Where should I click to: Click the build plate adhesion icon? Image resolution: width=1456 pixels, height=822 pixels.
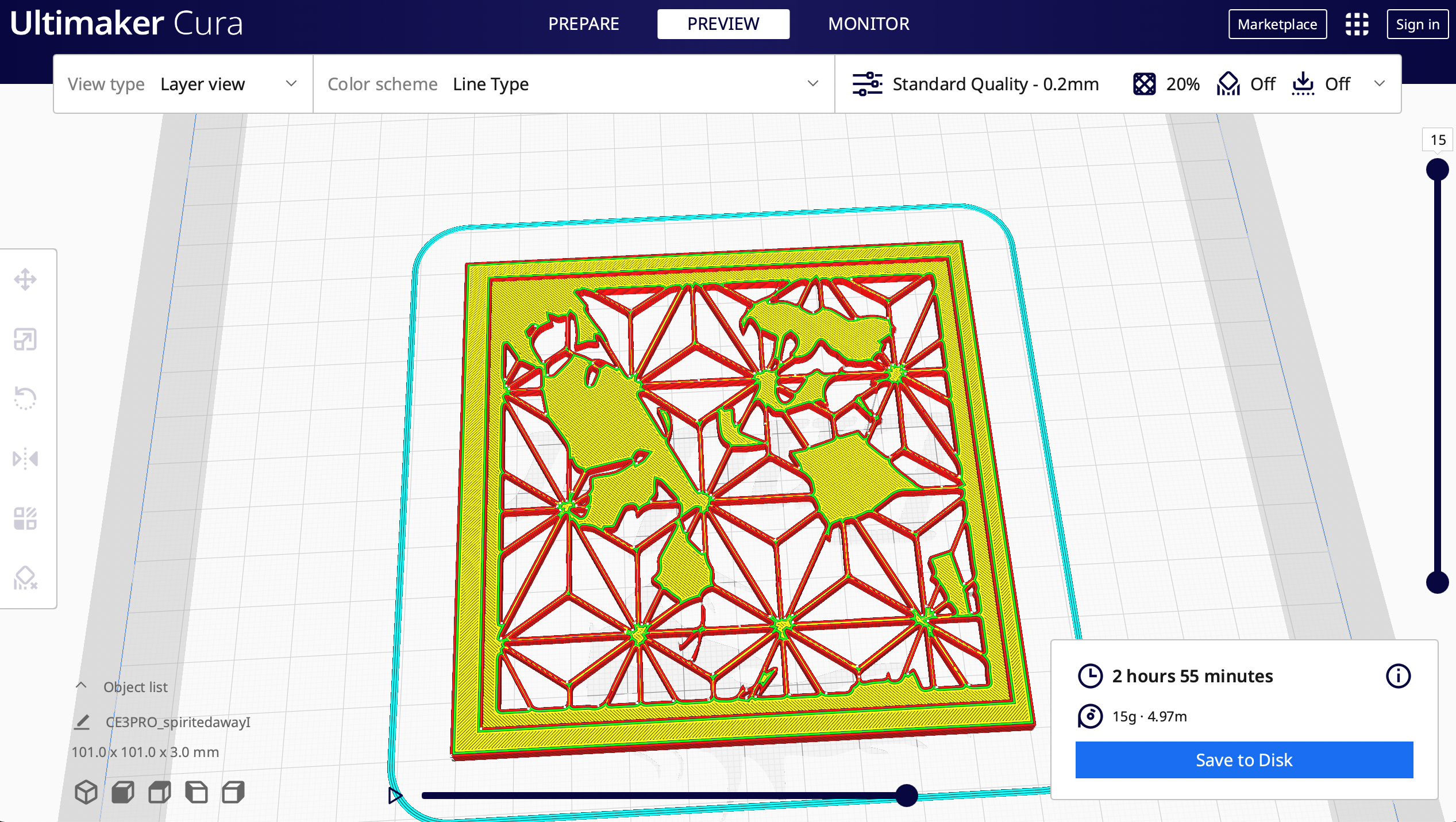point(1303,84)
